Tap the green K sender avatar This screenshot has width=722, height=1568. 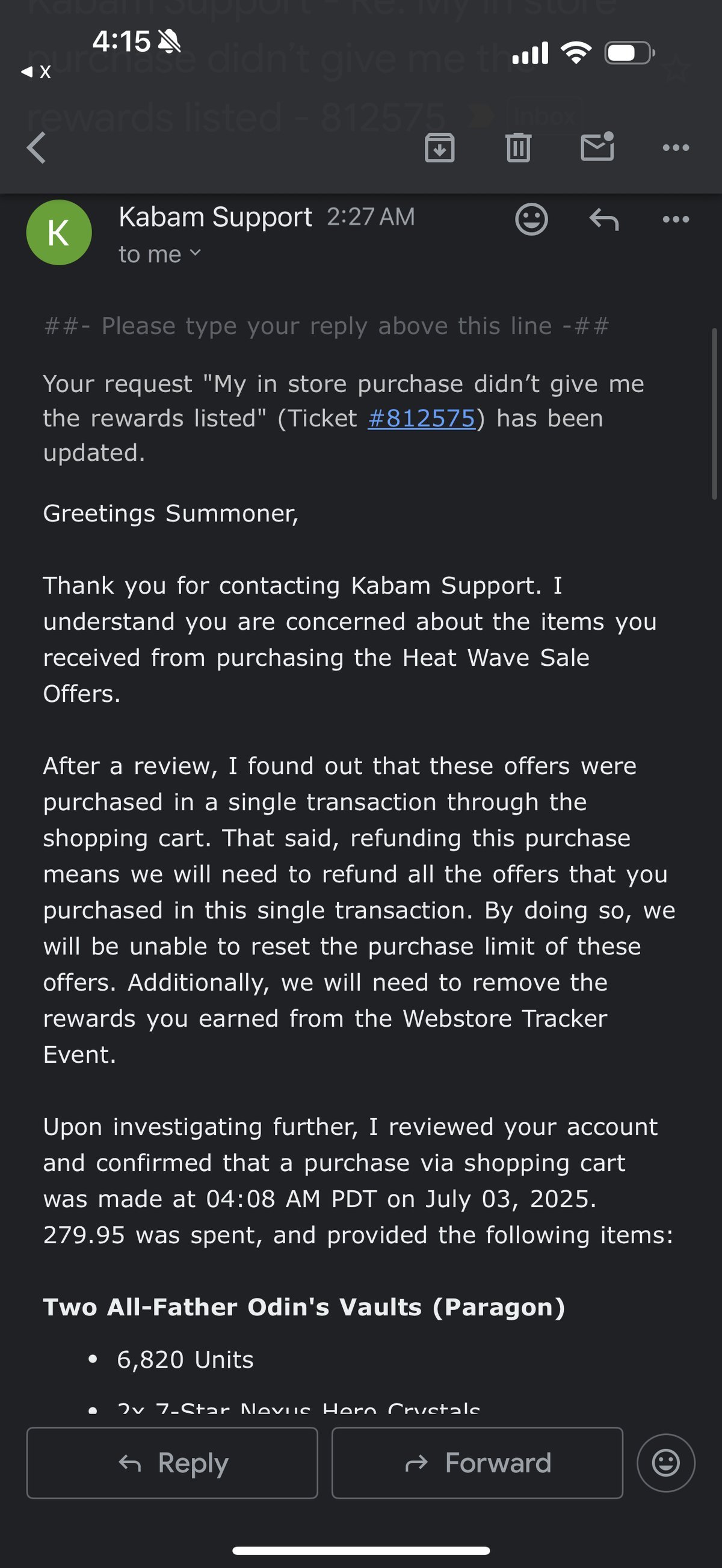pos(59,233)
